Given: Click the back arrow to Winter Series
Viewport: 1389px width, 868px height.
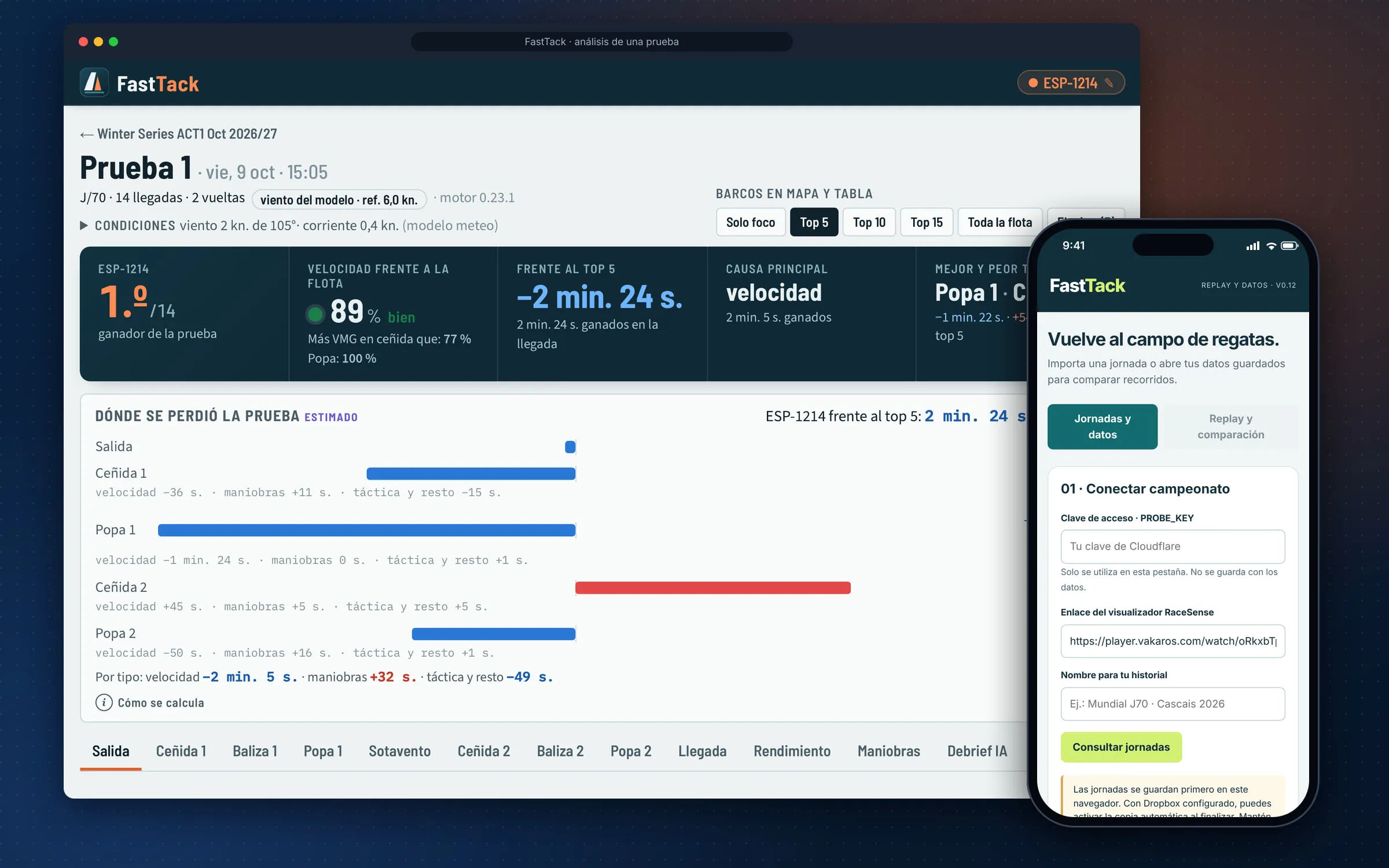Looking at the screenshot, I should (x=87, y=134).
